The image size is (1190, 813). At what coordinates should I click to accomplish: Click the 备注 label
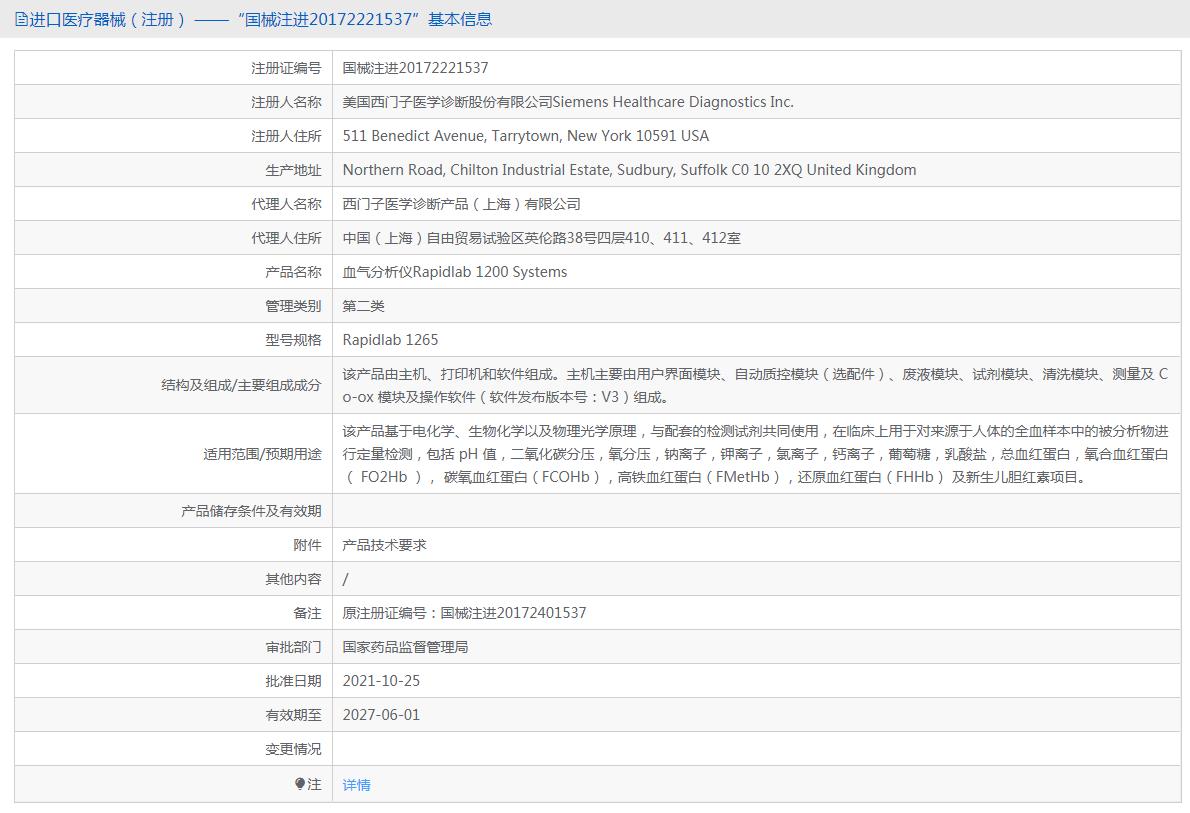(307, 613)
